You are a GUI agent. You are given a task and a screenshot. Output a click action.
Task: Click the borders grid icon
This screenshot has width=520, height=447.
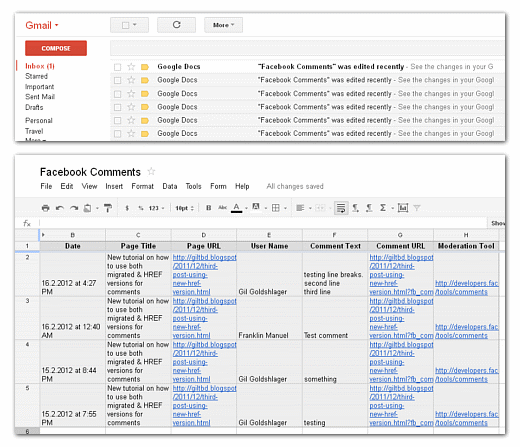(x=276, y=208)
